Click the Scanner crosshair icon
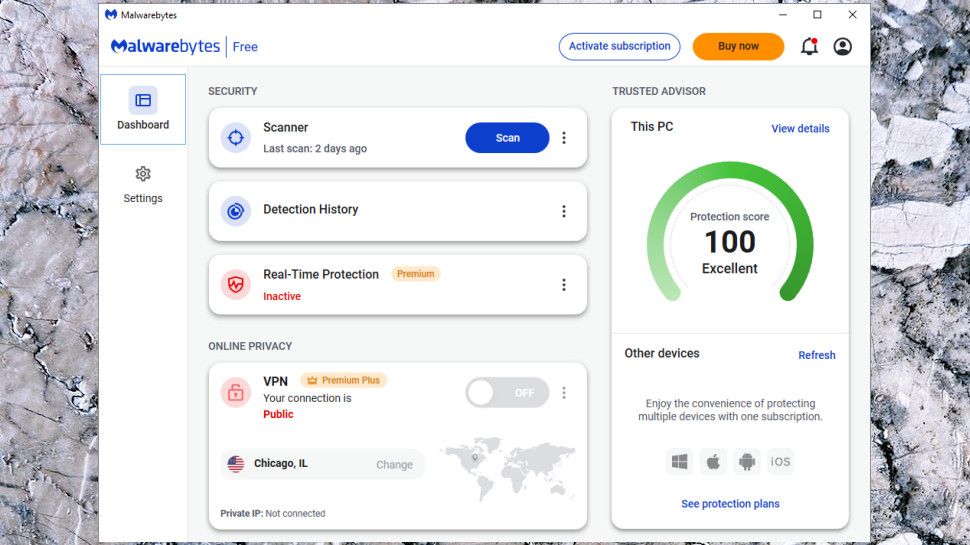The width and height of the screenshot is (970, 545). tap(236, 138)
